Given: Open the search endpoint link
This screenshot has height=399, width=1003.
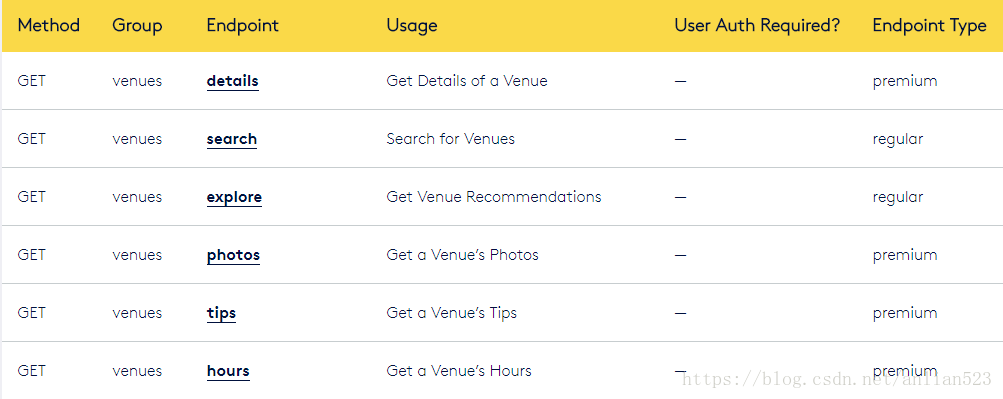Looking at the screenshot, I should [232, 139].
